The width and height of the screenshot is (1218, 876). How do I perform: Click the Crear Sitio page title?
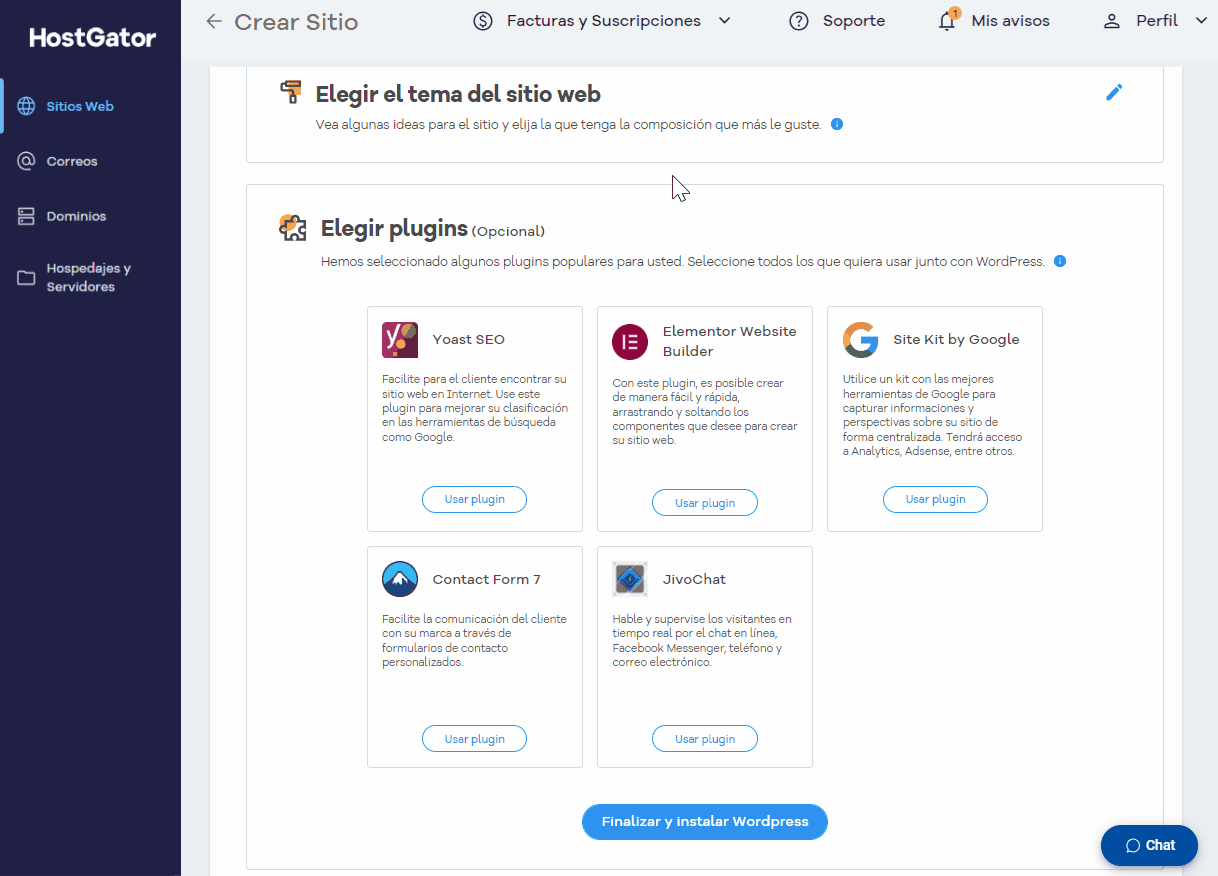click(x=296, y=22)
